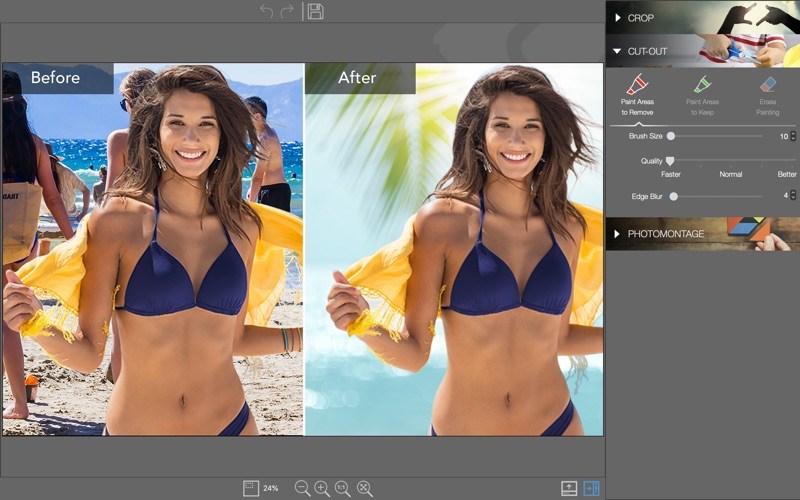Adjust the Brush Size slider handle
Viewport: 800px width, 500px height.
point(671,136)
